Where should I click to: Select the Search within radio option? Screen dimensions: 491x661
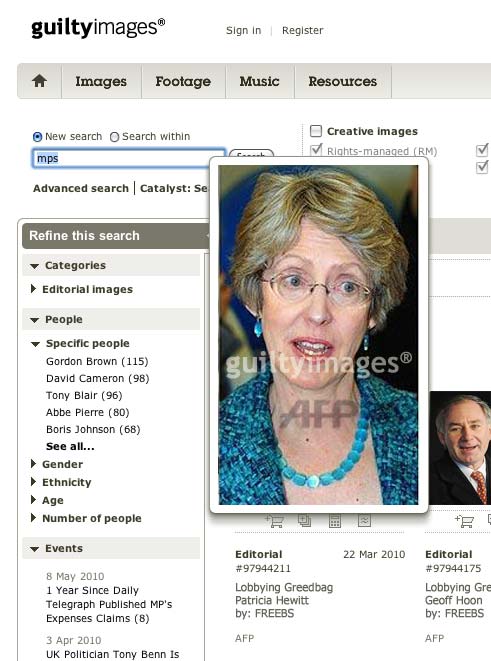pyautogui.click(x=114, y=137)
